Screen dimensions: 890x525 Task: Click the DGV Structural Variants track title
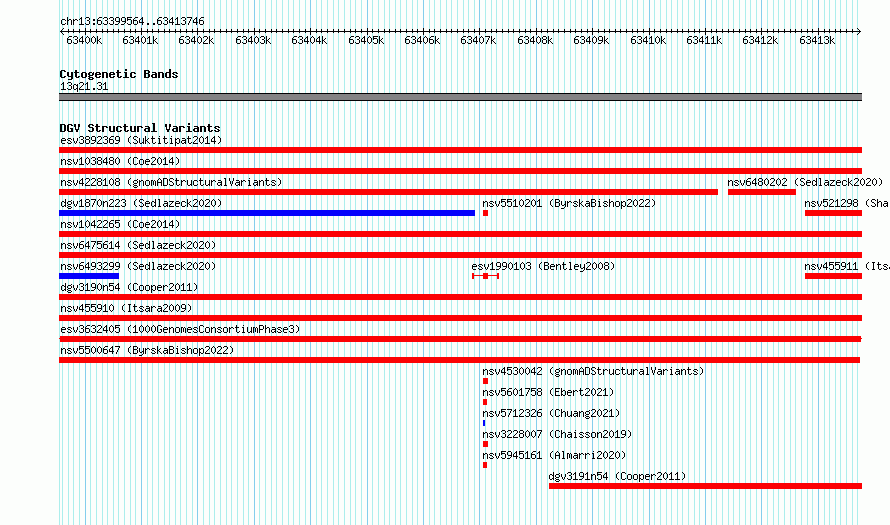(x=140, y=128)
